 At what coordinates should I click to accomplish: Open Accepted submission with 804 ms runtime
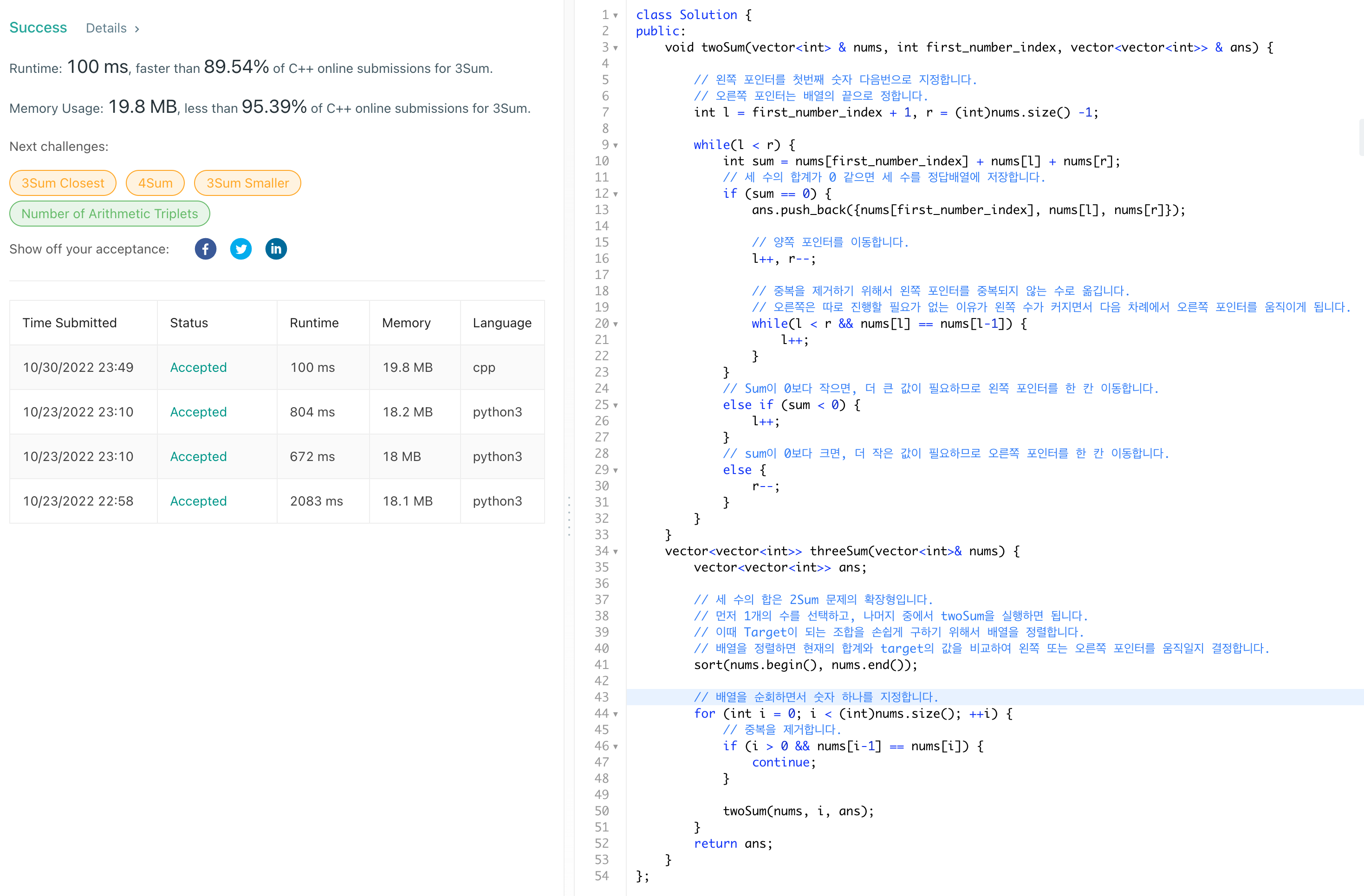point(198,412)
